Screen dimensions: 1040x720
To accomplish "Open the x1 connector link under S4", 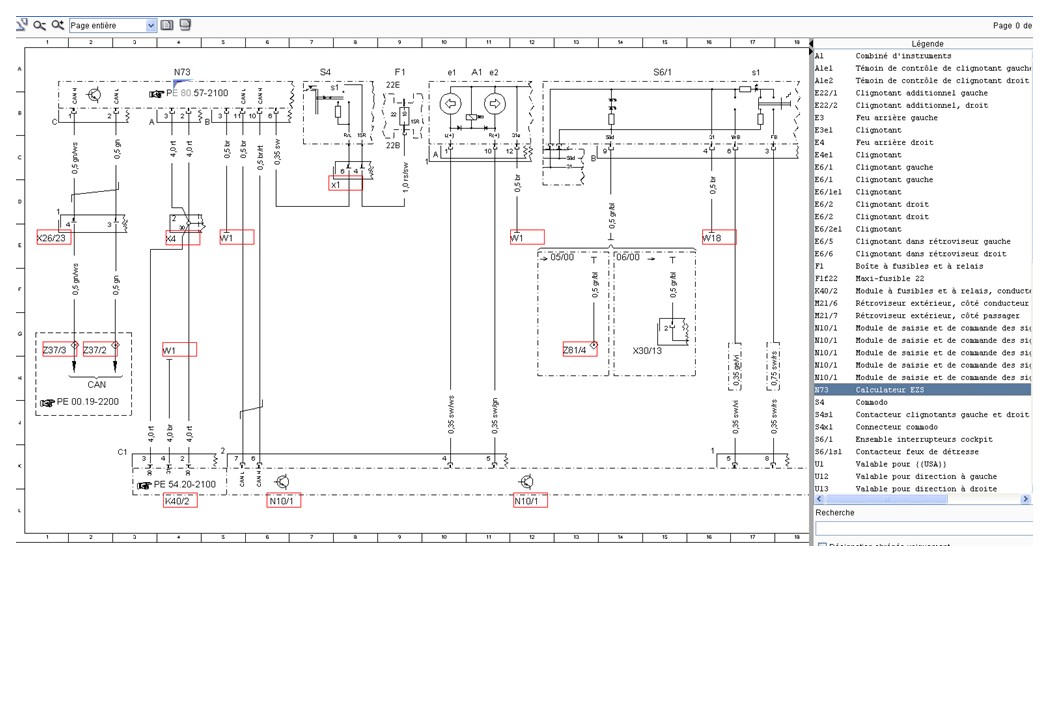I will [346, 184].
